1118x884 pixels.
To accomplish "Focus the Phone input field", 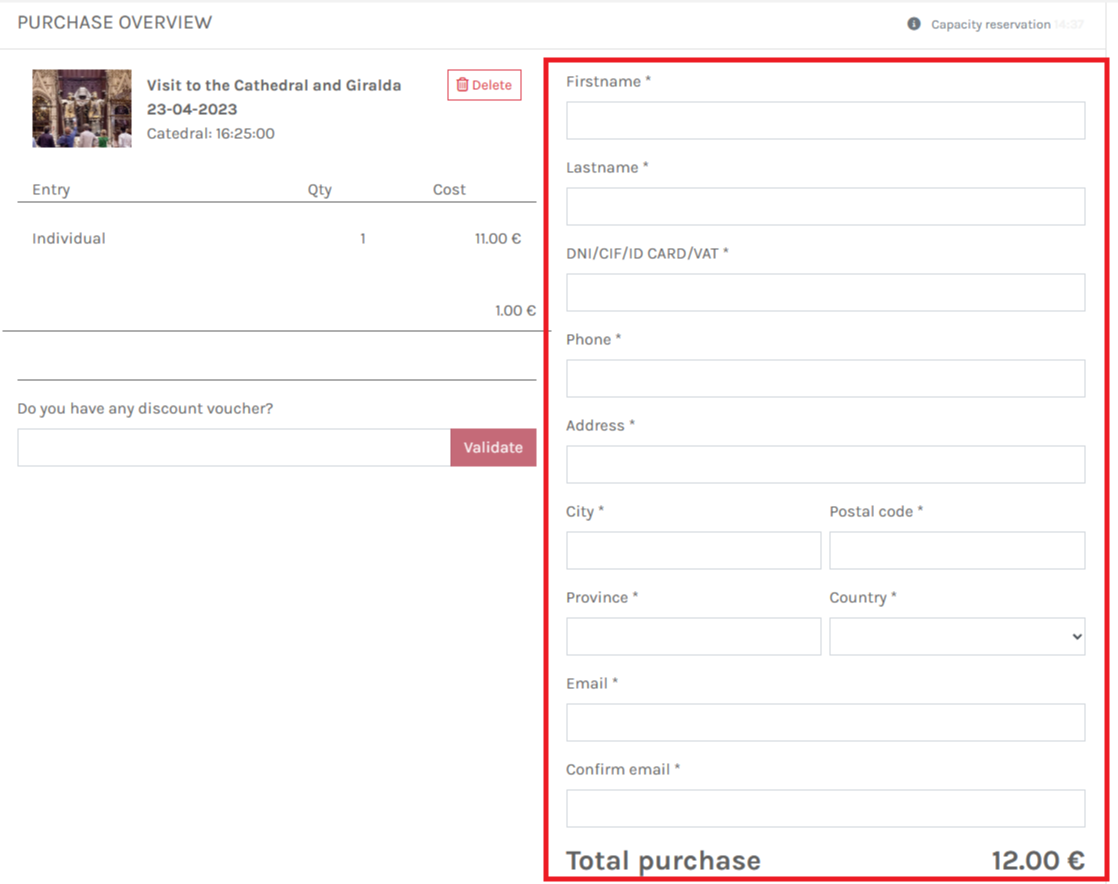I will pyautogui.click(x=826, y=379).
